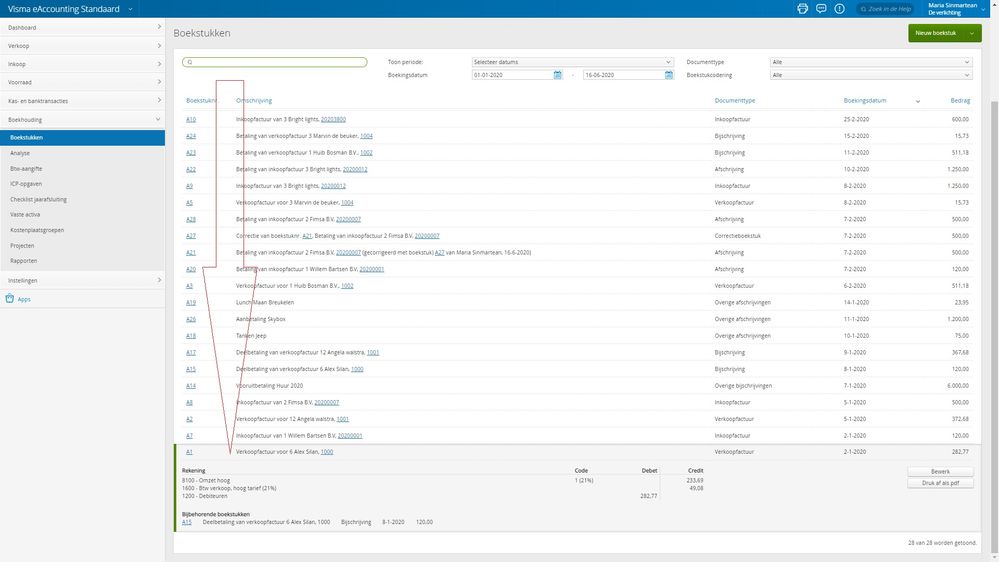999x562 pixels.
Task: Click 'Aanbetaling Skybox' description
Action: [x=261, y=319]
